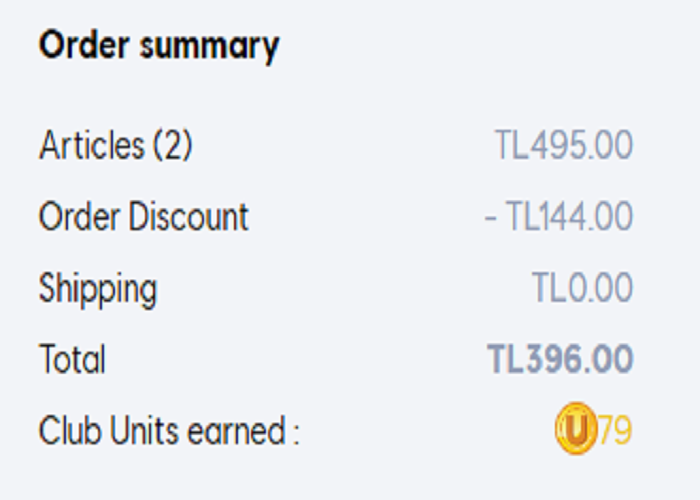Click the 79 club units value

click(615, 430)
